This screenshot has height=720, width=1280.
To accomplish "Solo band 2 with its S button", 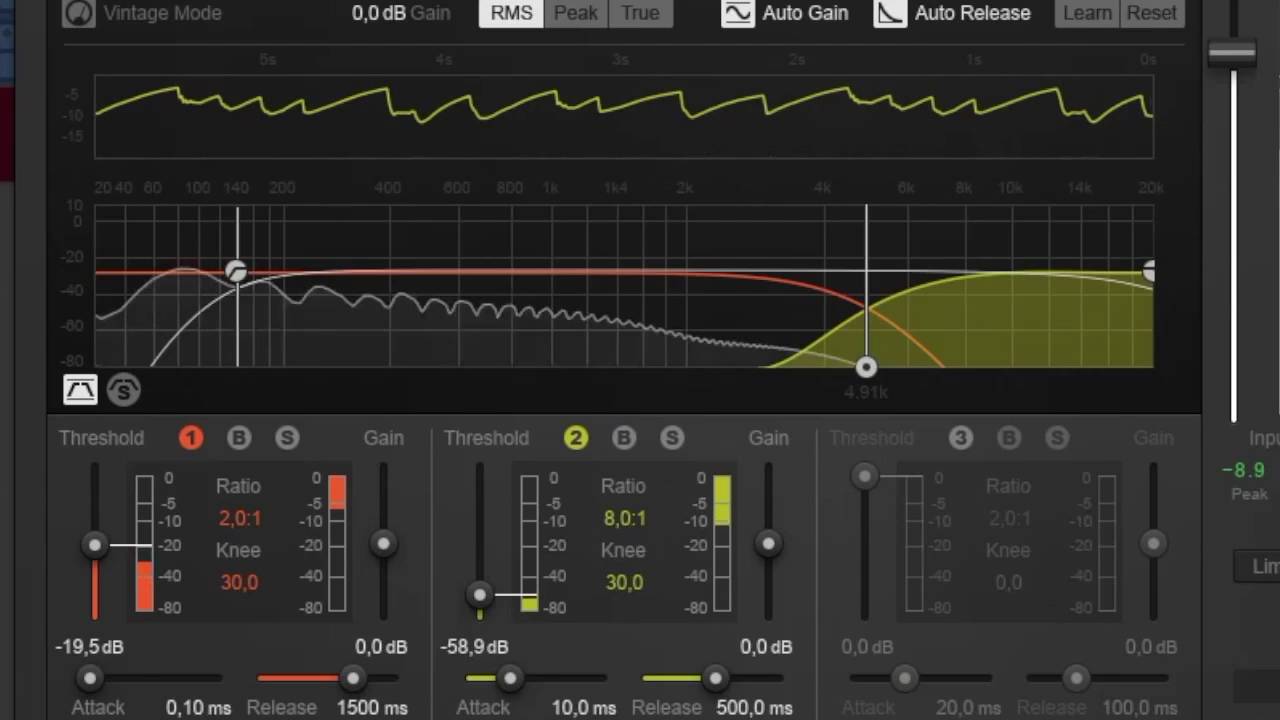I will pyautogui.click(x=672, y=438).
